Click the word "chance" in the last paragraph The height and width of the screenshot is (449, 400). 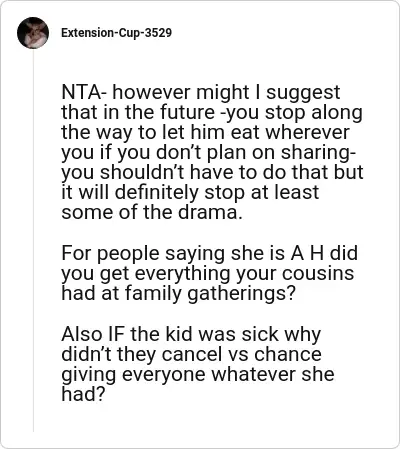288,354
